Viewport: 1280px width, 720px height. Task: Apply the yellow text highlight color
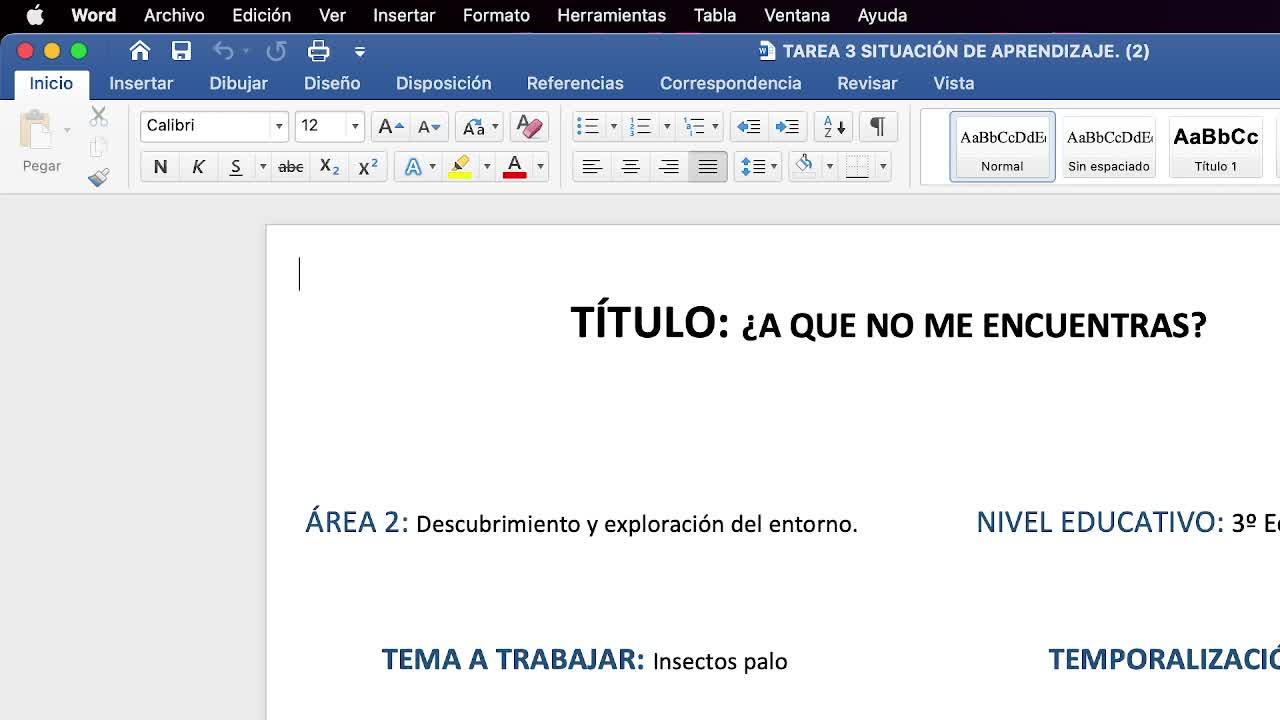click(460, 167)
